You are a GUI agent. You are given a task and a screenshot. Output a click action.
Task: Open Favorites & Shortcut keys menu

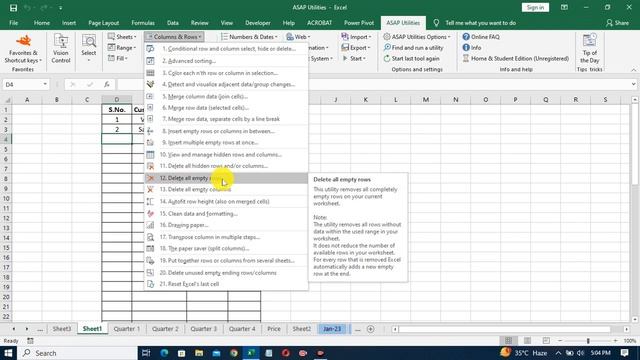pos(23,49)
